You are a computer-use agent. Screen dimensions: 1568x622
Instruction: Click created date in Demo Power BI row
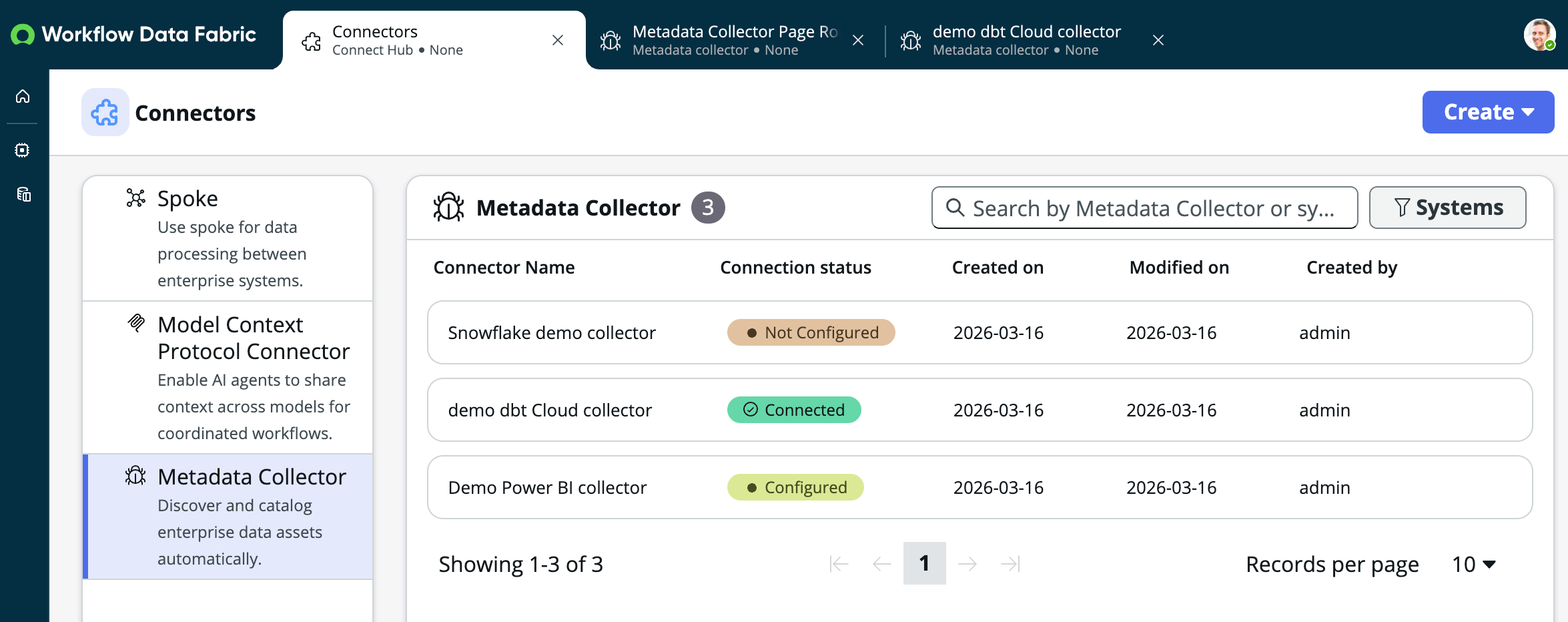[998, 487]
